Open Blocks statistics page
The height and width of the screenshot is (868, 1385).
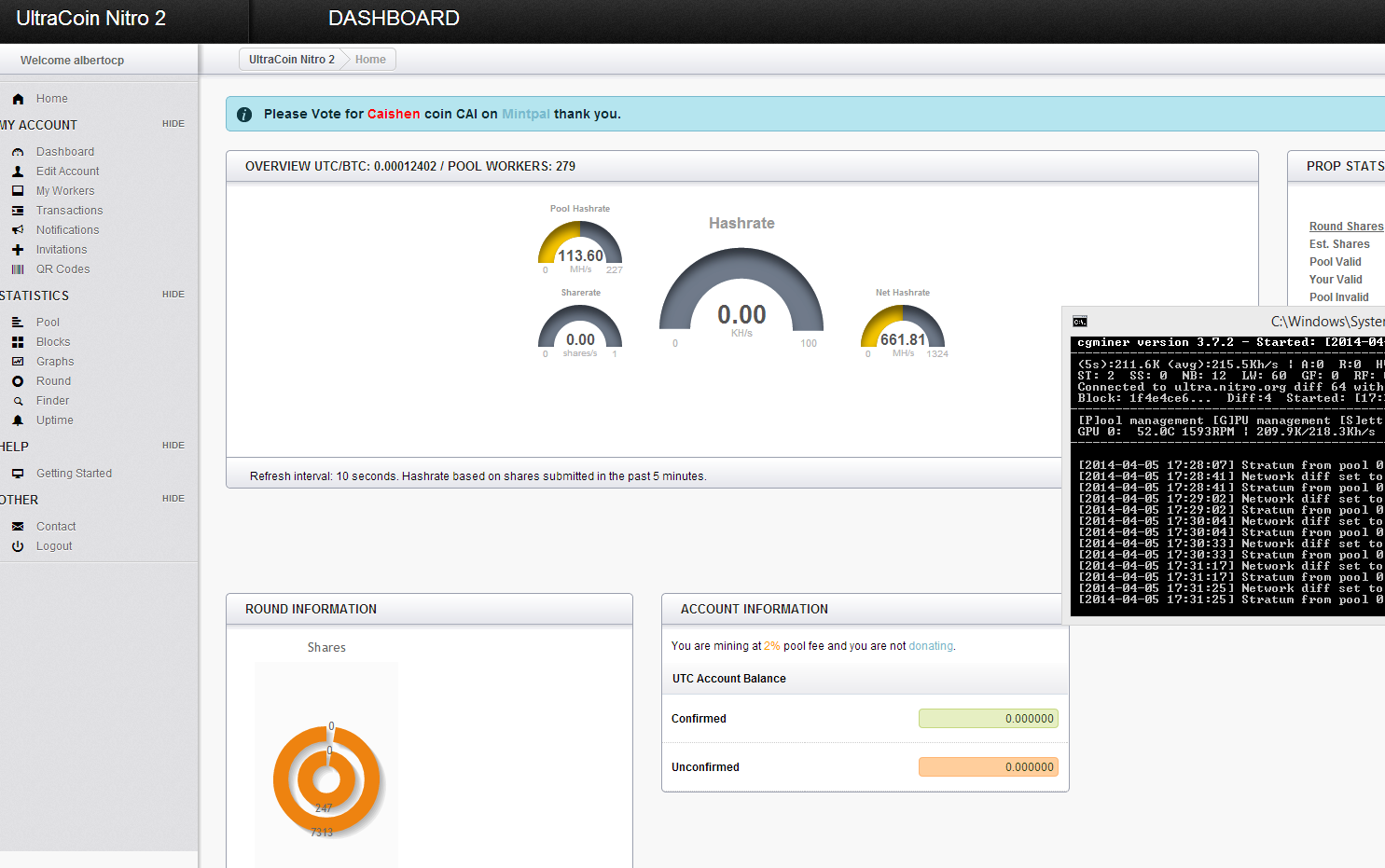[x=53, y=342]
